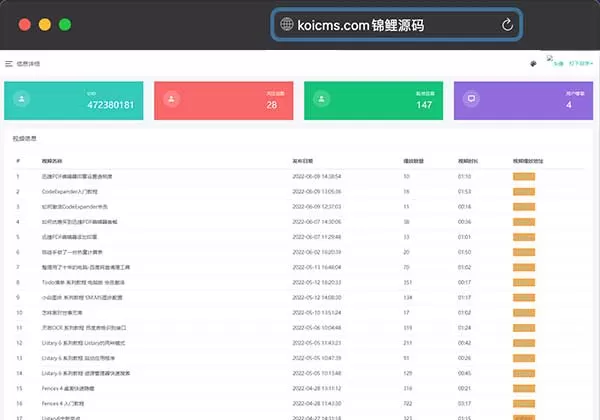Click the user icon on green 147 card
The height and width of the screenshot is (420, 600).
(321, 99)
